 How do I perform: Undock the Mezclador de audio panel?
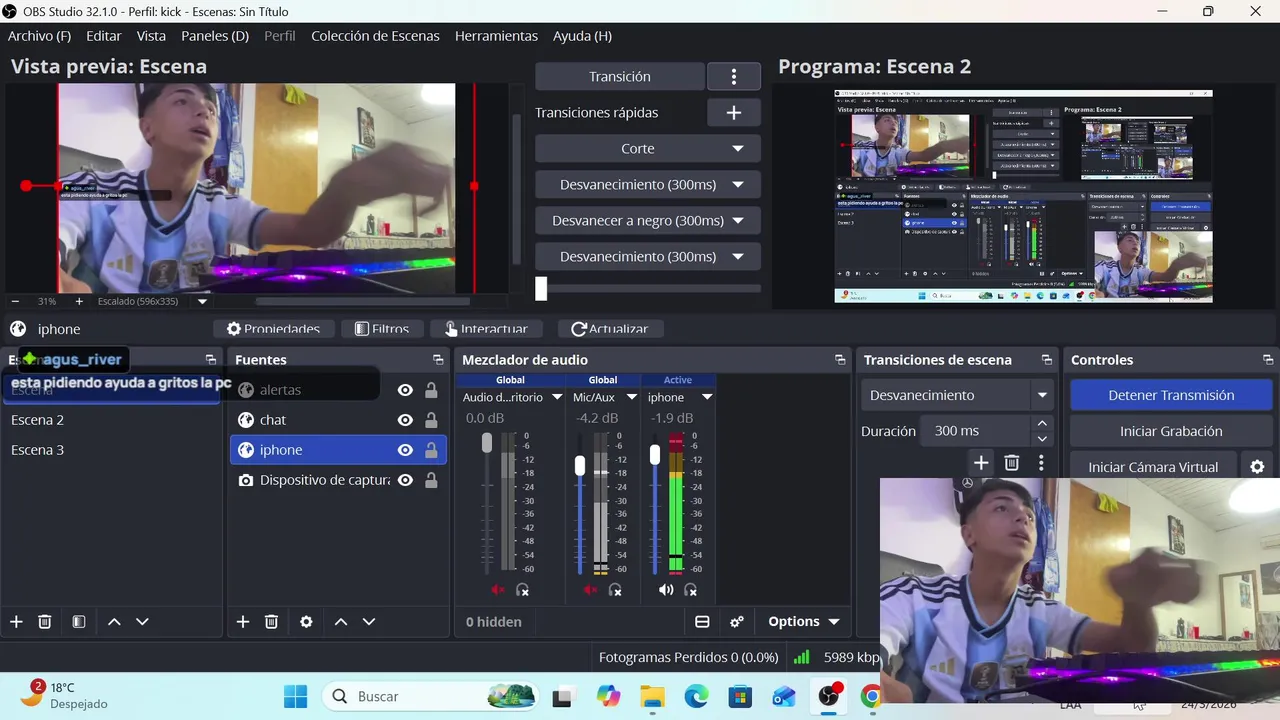pos(840,360)
